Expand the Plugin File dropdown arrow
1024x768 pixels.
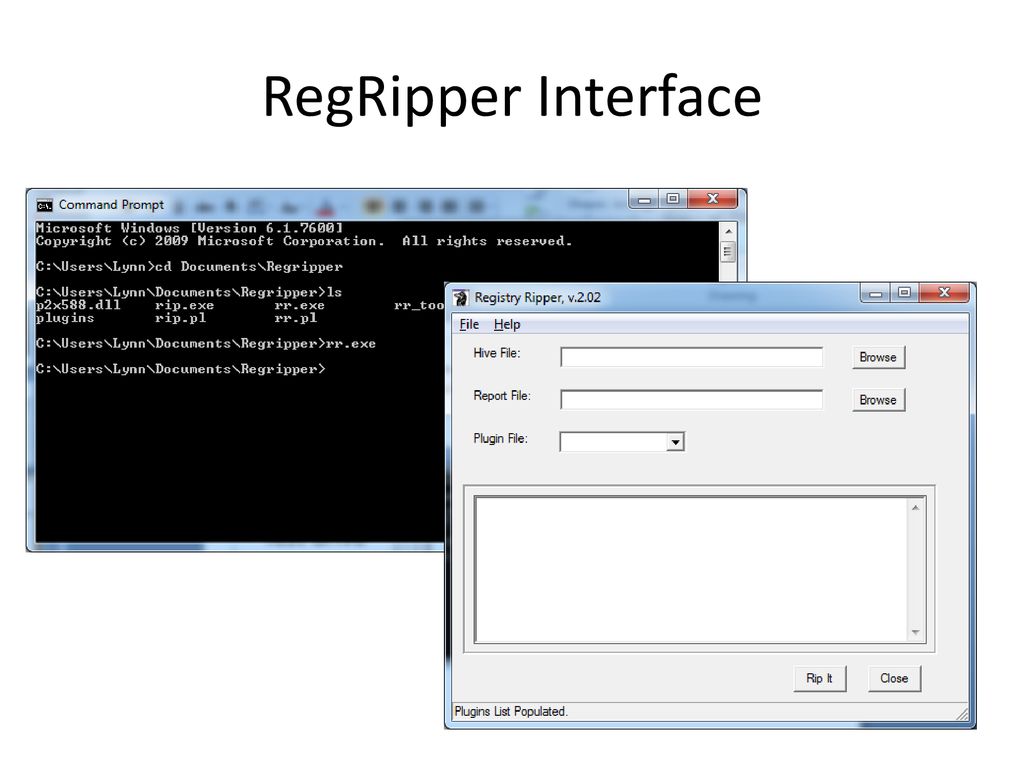coord(675,442)
